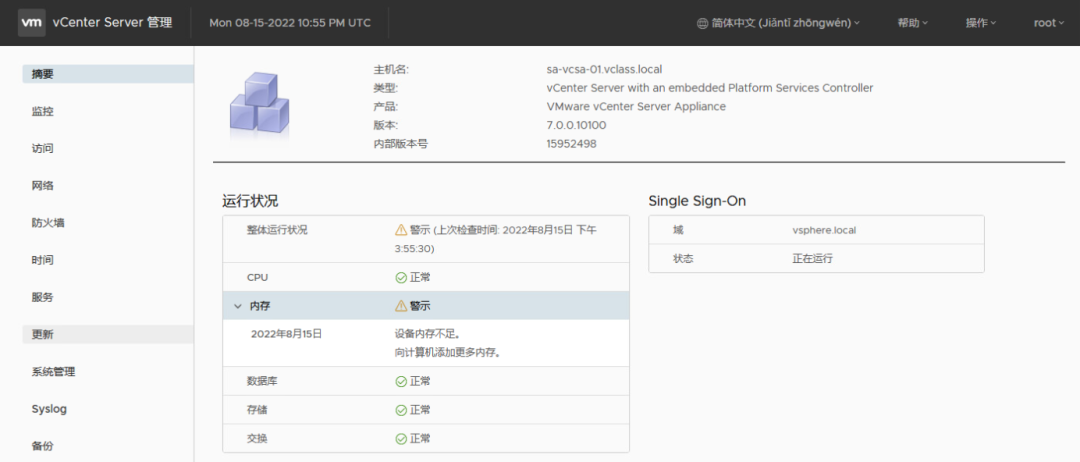Click the database normal checkmark icon
The image size is (1080, 462).
click(401, 381)
